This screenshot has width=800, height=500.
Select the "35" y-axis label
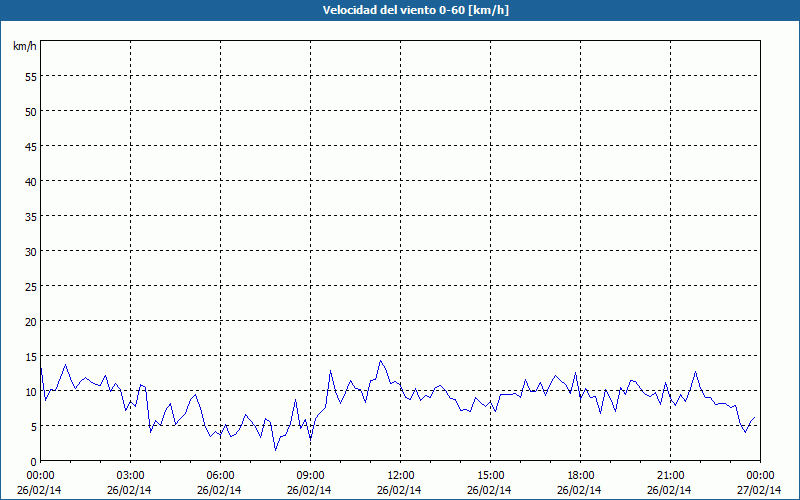coord(31,217)
